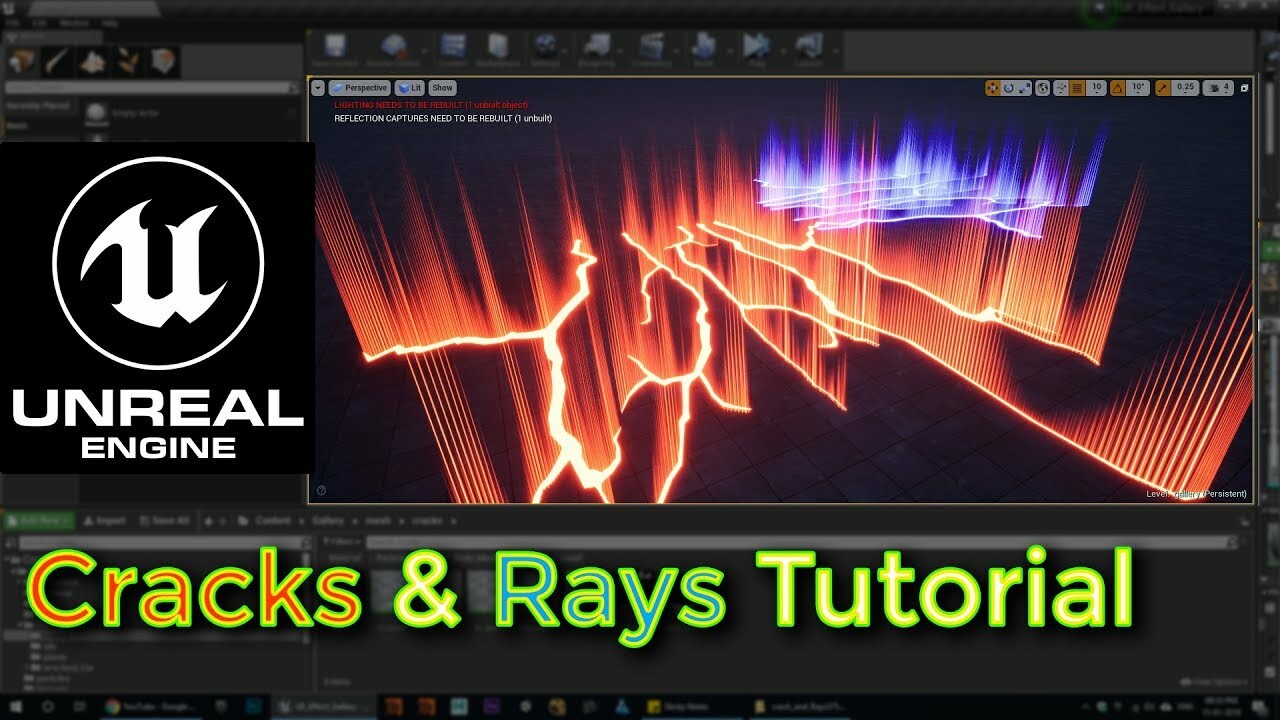Go to mesh in the breadcrumb path
1280x720 pixels.
click(x=379, y=520)
